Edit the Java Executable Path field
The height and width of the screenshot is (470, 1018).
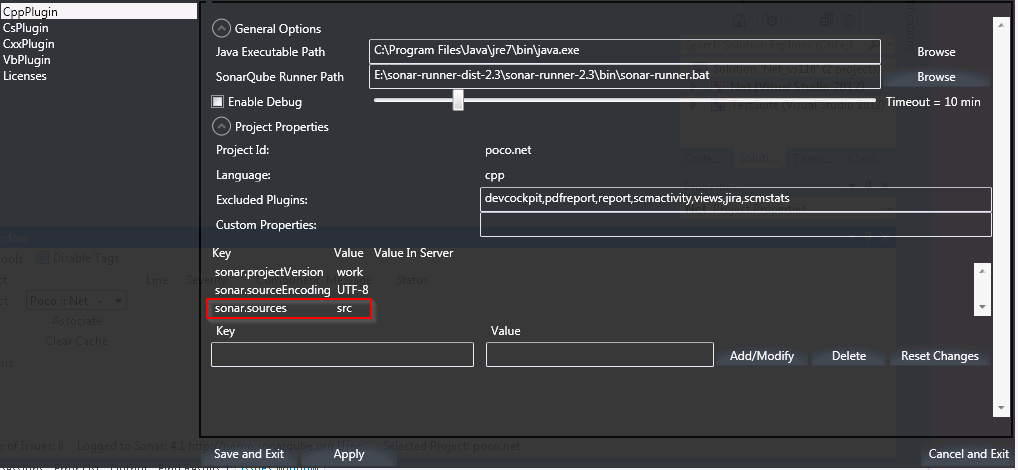pos(625,51)
